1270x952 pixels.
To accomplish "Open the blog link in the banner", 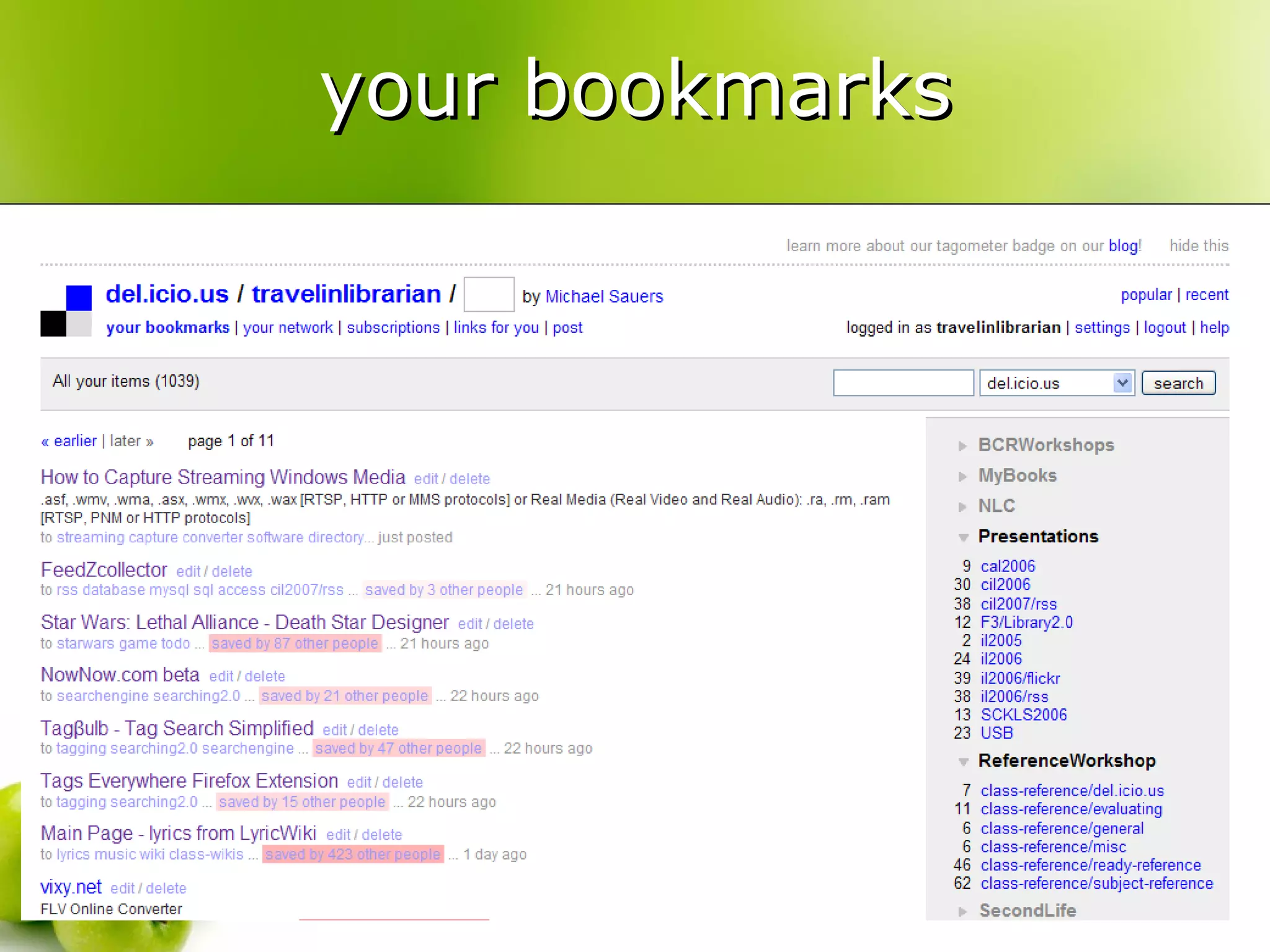I will [x=1123, y=246].
